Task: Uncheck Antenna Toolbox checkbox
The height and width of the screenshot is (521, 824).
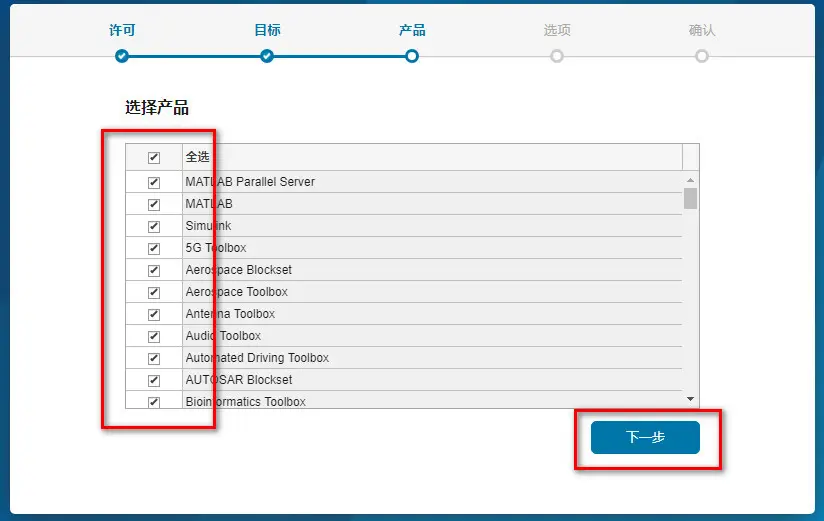Action: 153,314
